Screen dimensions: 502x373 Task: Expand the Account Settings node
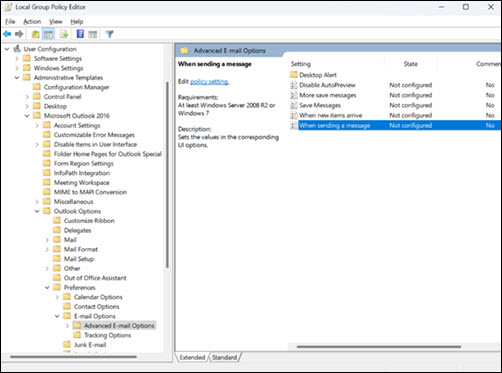(x=37, y=125)
